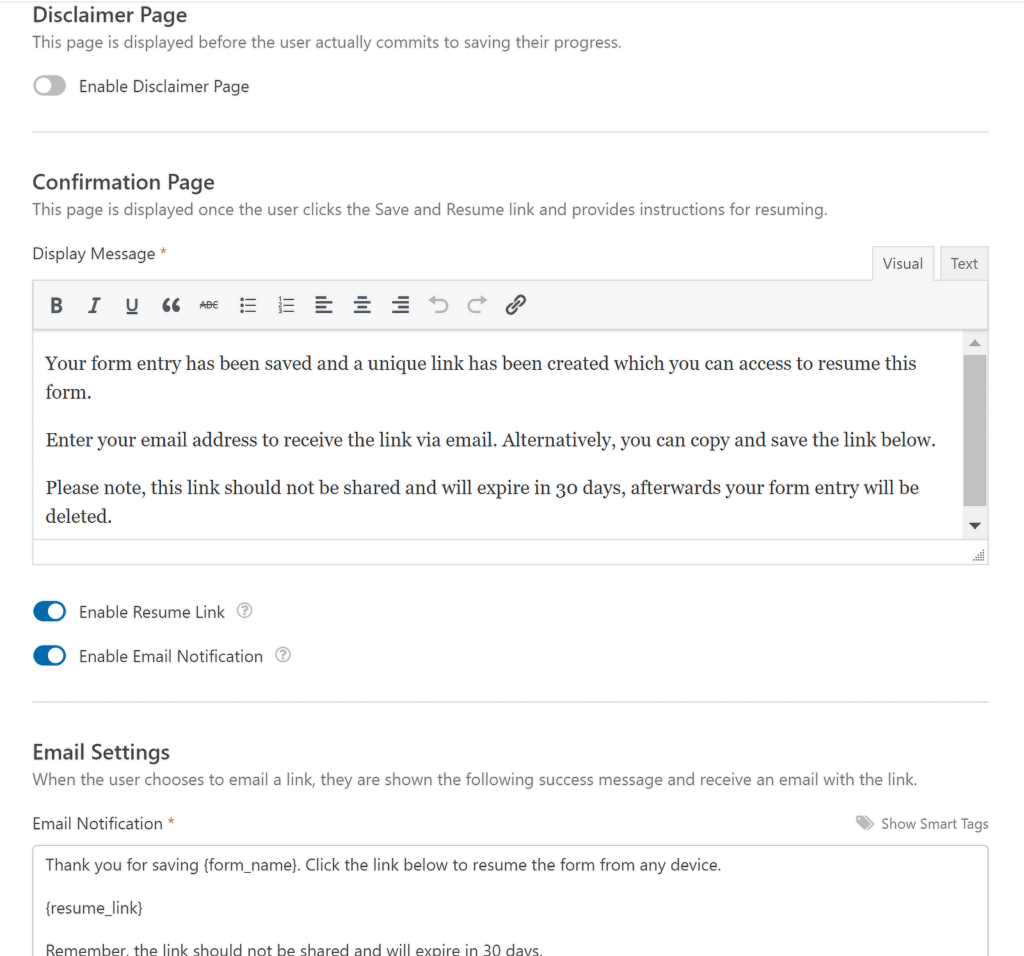The image size is (1024, 956).
Task: Open help tooltip for Enable Resume Link
Action: (244, 611)
